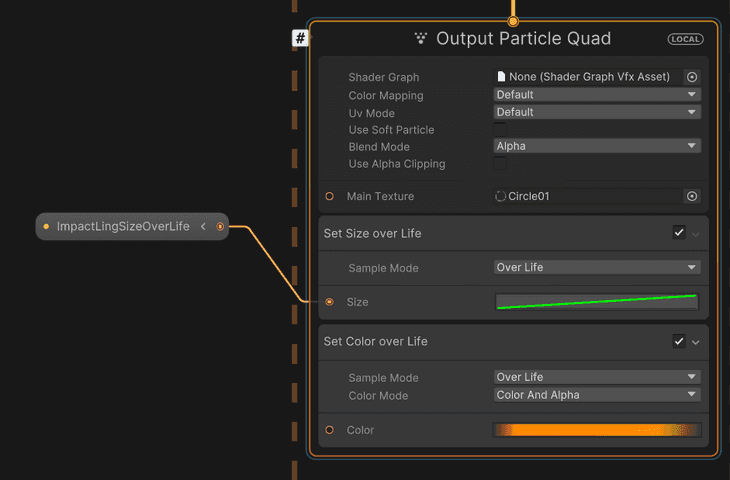730x480 pixels.
Task: Open the Main Texture object picker
Action: tap(692, 196)
